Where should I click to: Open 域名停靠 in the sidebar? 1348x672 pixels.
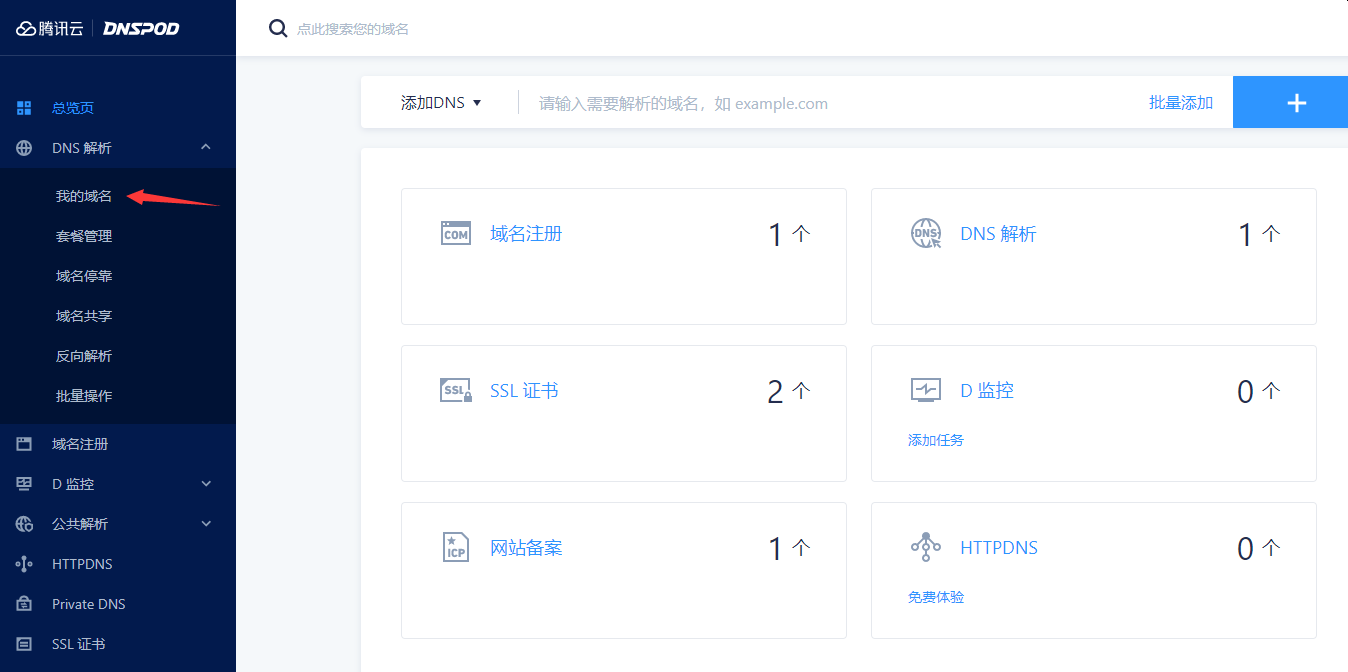84,276
